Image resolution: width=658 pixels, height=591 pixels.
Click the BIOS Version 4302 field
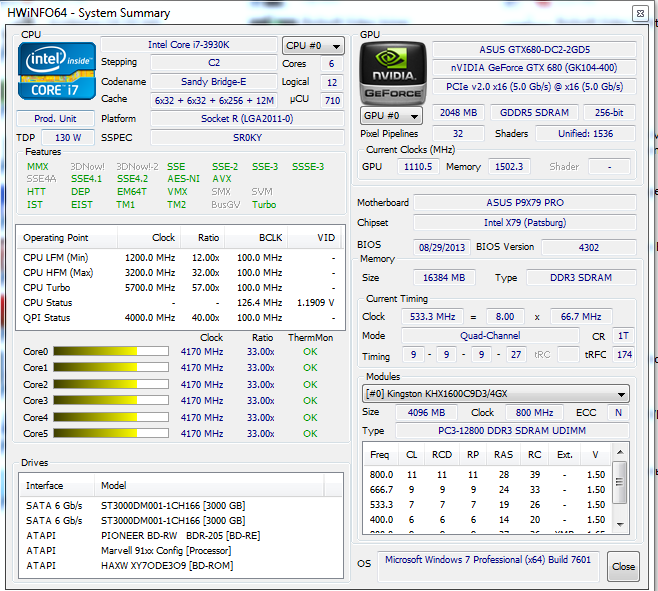pyautogui.click(x=589, y=247)
